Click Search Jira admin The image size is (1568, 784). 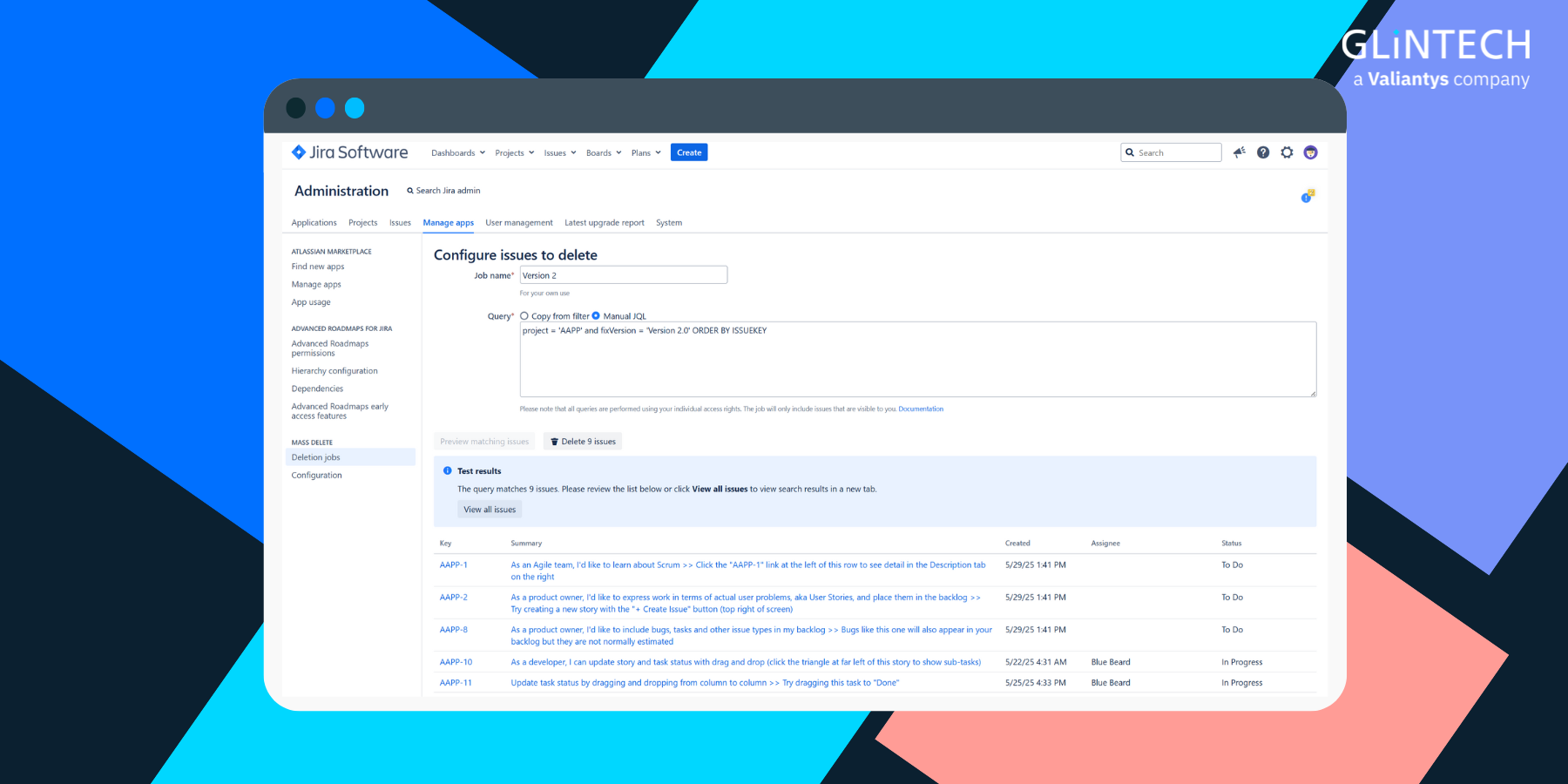click(443, 191)
